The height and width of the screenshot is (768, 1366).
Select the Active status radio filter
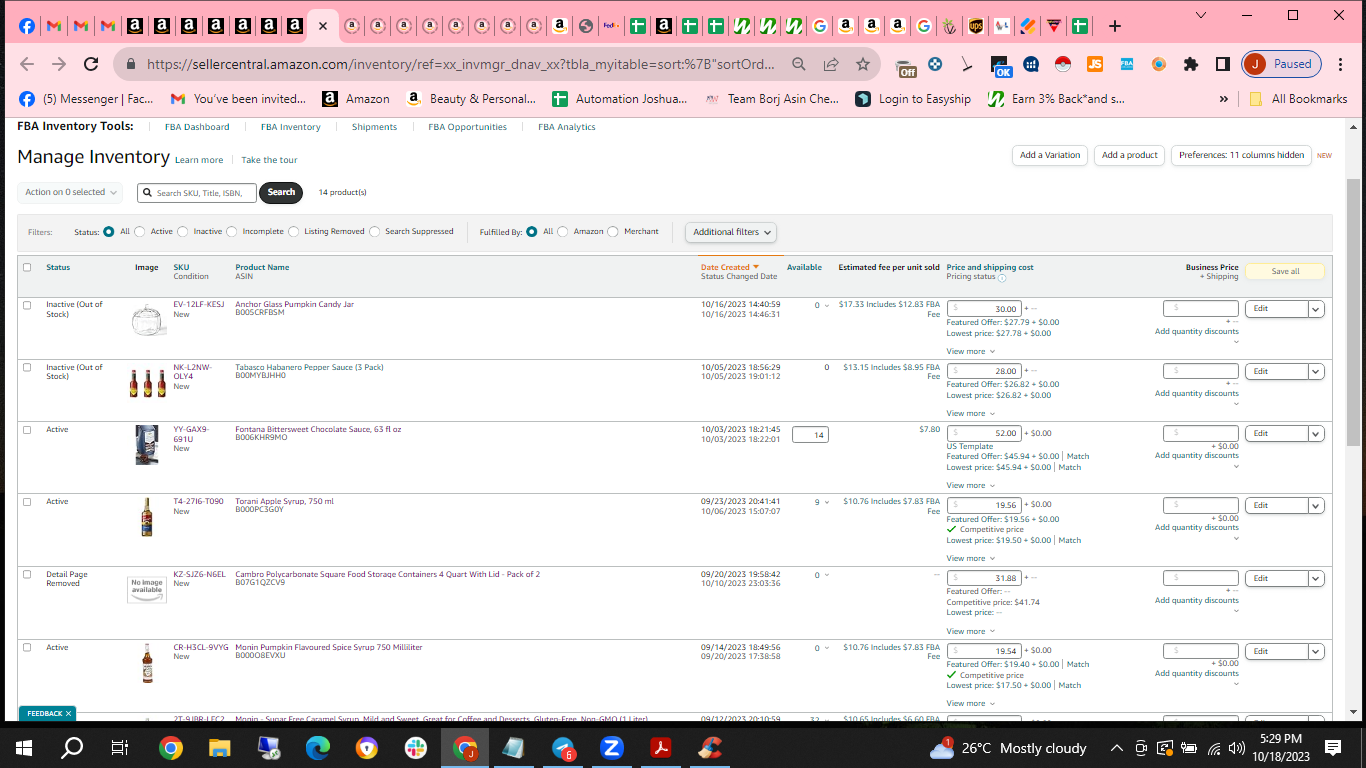(x=140, y=232)
